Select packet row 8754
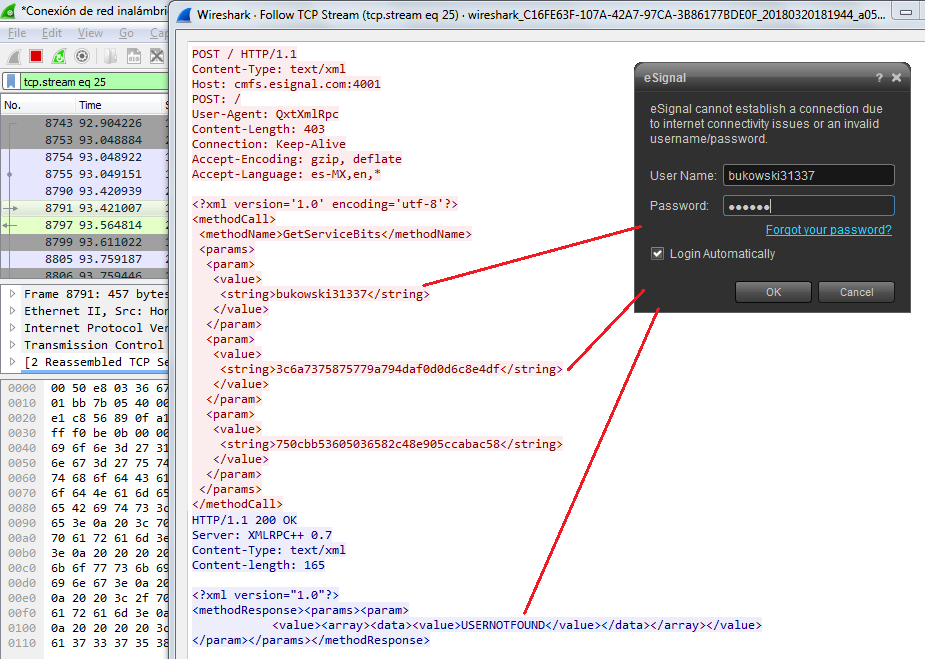925x659 pixels. [85, 157]
